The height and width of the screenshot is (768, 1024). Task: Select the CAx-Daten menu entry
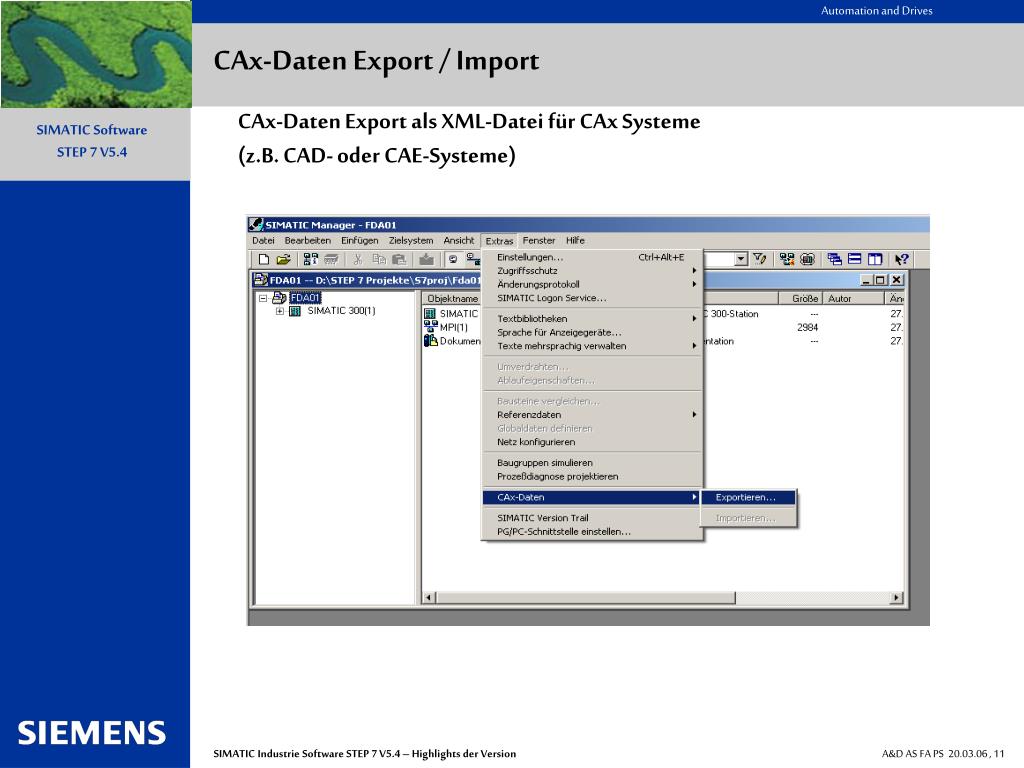pos(592,497)
